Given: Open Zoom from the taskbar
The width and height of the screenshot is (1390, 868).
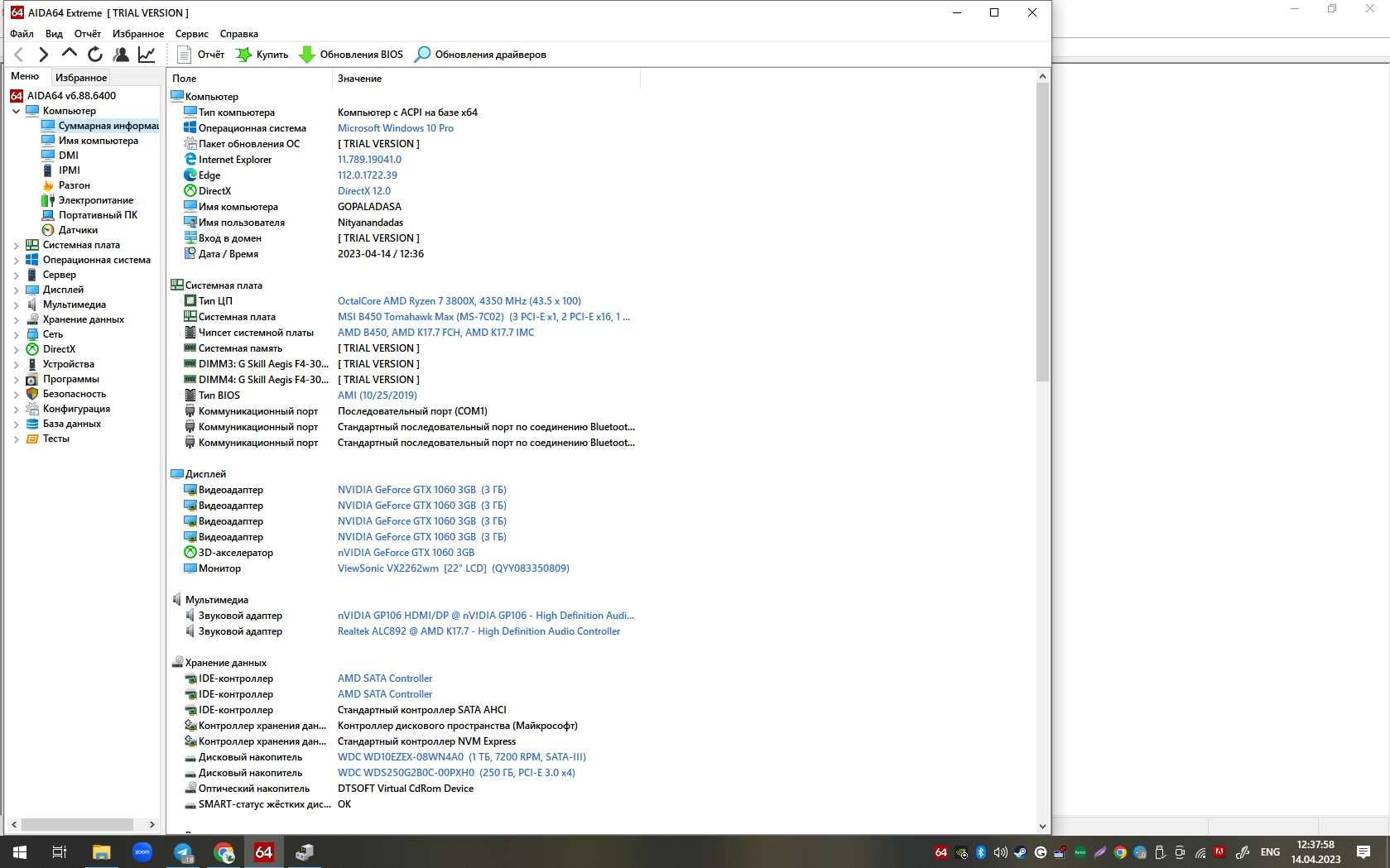Looking at the screenshot, I should (x=142, y=851).
